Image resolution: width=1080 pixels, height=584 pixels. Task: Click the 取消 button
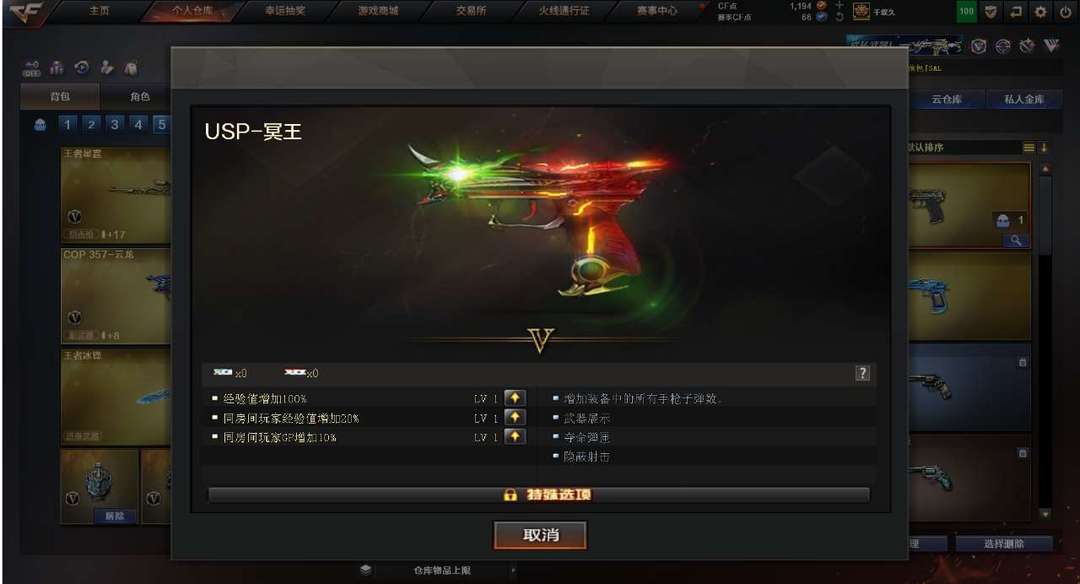pyautogui.click(x=540, y=535)
